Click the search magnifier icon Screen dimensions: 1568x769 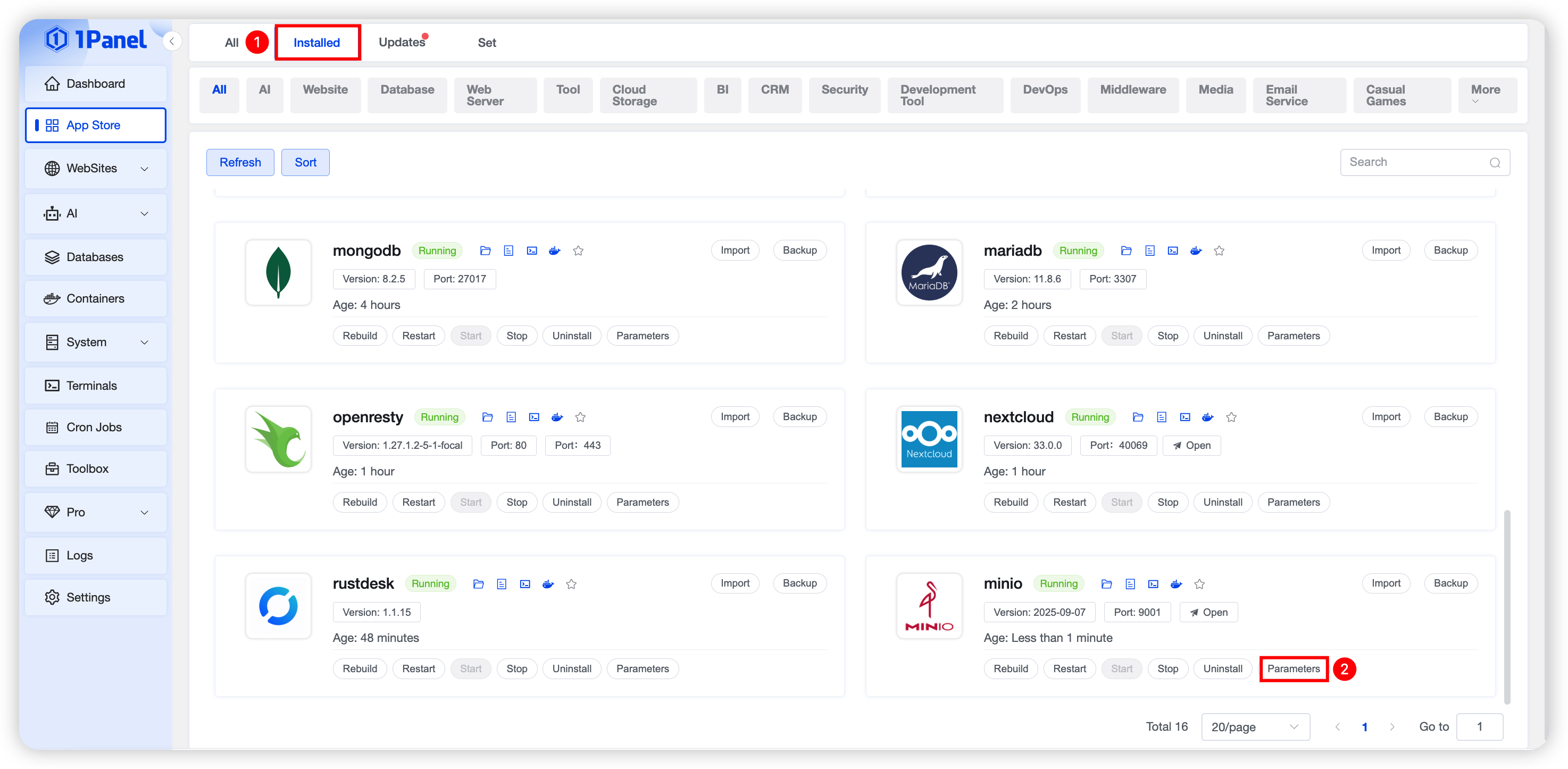tap(1495, 162)
